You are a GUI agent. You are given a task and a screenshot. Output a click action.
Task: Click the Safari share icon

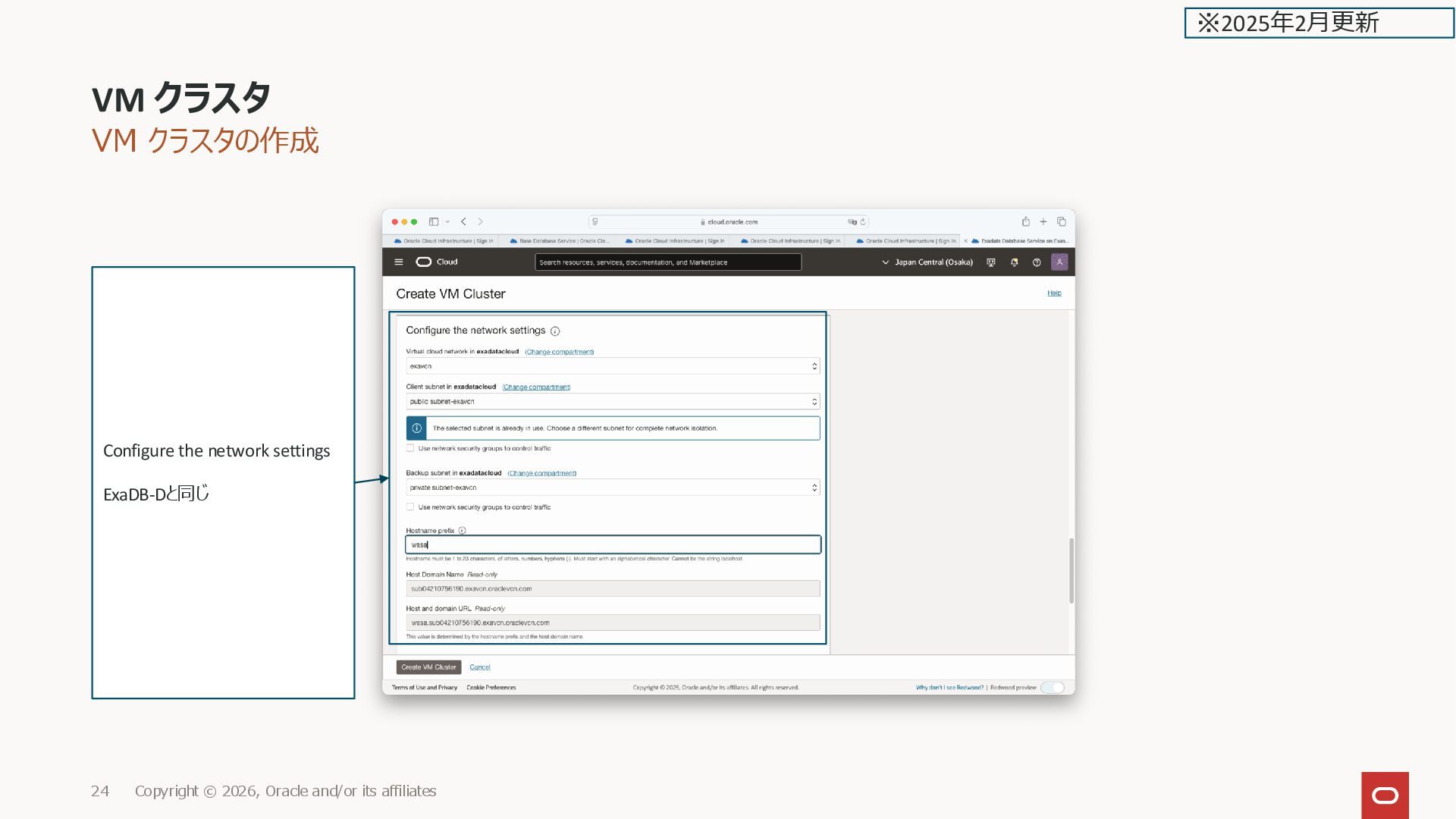1025,221
